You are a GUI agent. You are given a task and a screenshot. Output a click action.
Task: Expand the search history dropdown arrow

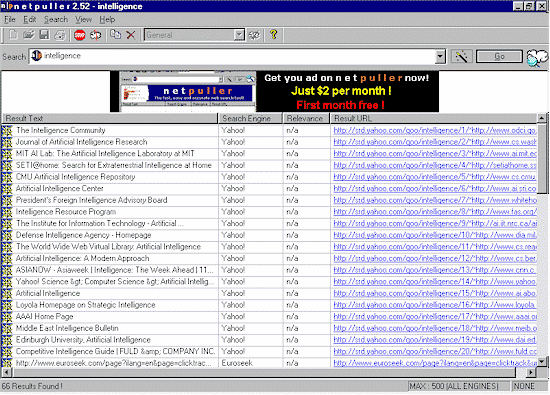[x=440, y=56]
